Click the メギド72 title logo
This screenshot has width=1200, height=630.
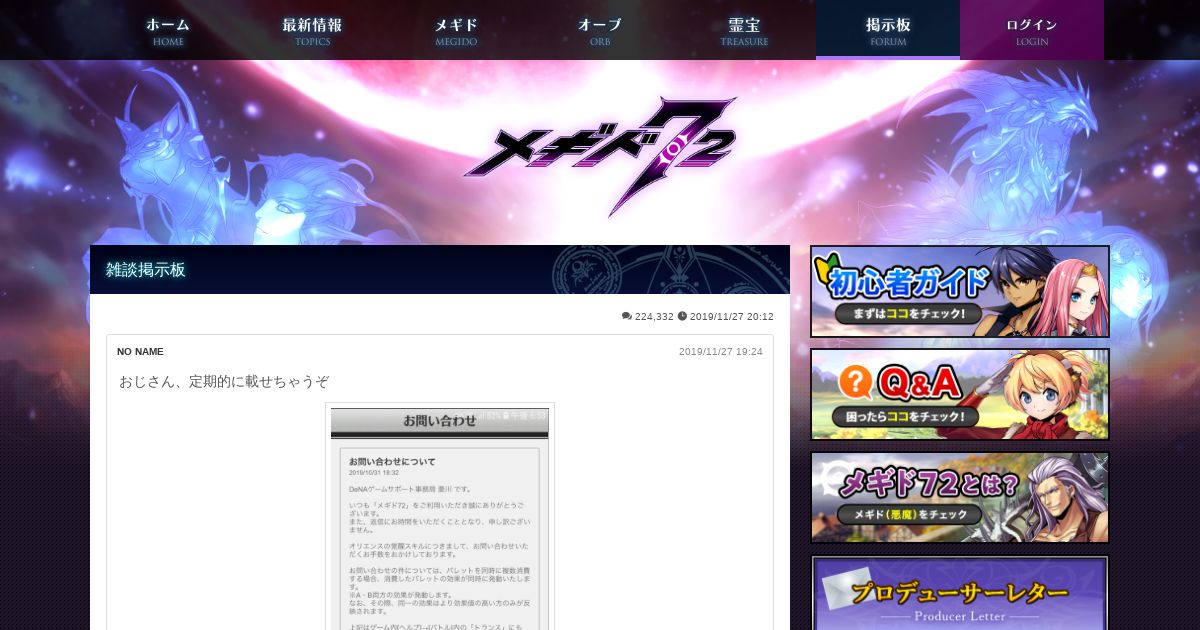(600, 155)
